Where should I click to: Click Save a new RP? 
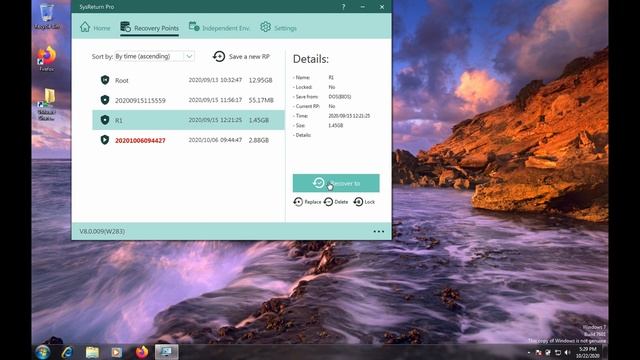click(242, 56)
